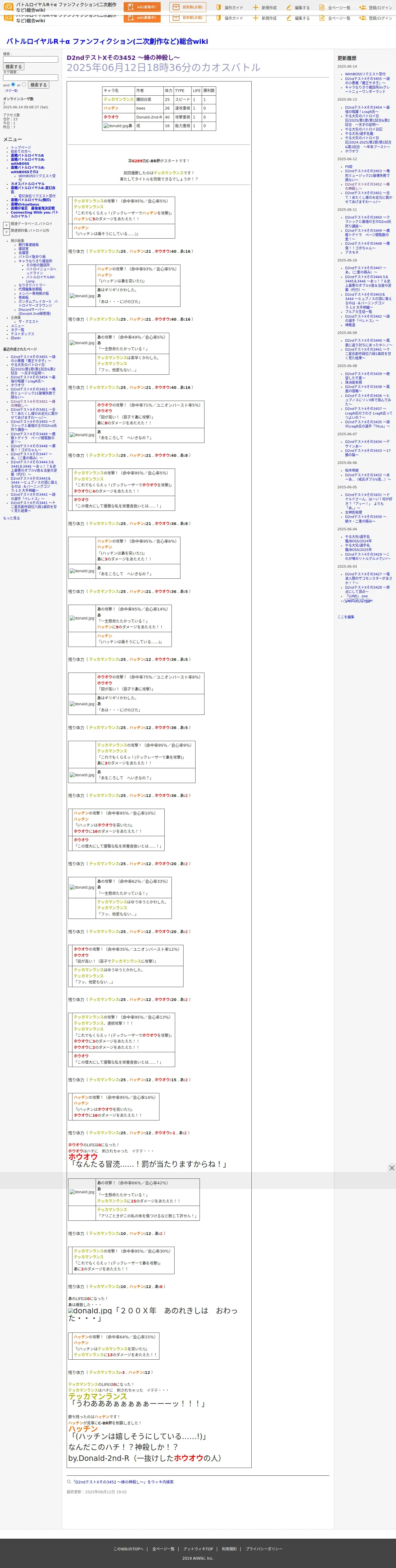Expand the 関連データベース-バトロイ section
Viewport: 396px width, 1568px height.
(x=6, y=225)
